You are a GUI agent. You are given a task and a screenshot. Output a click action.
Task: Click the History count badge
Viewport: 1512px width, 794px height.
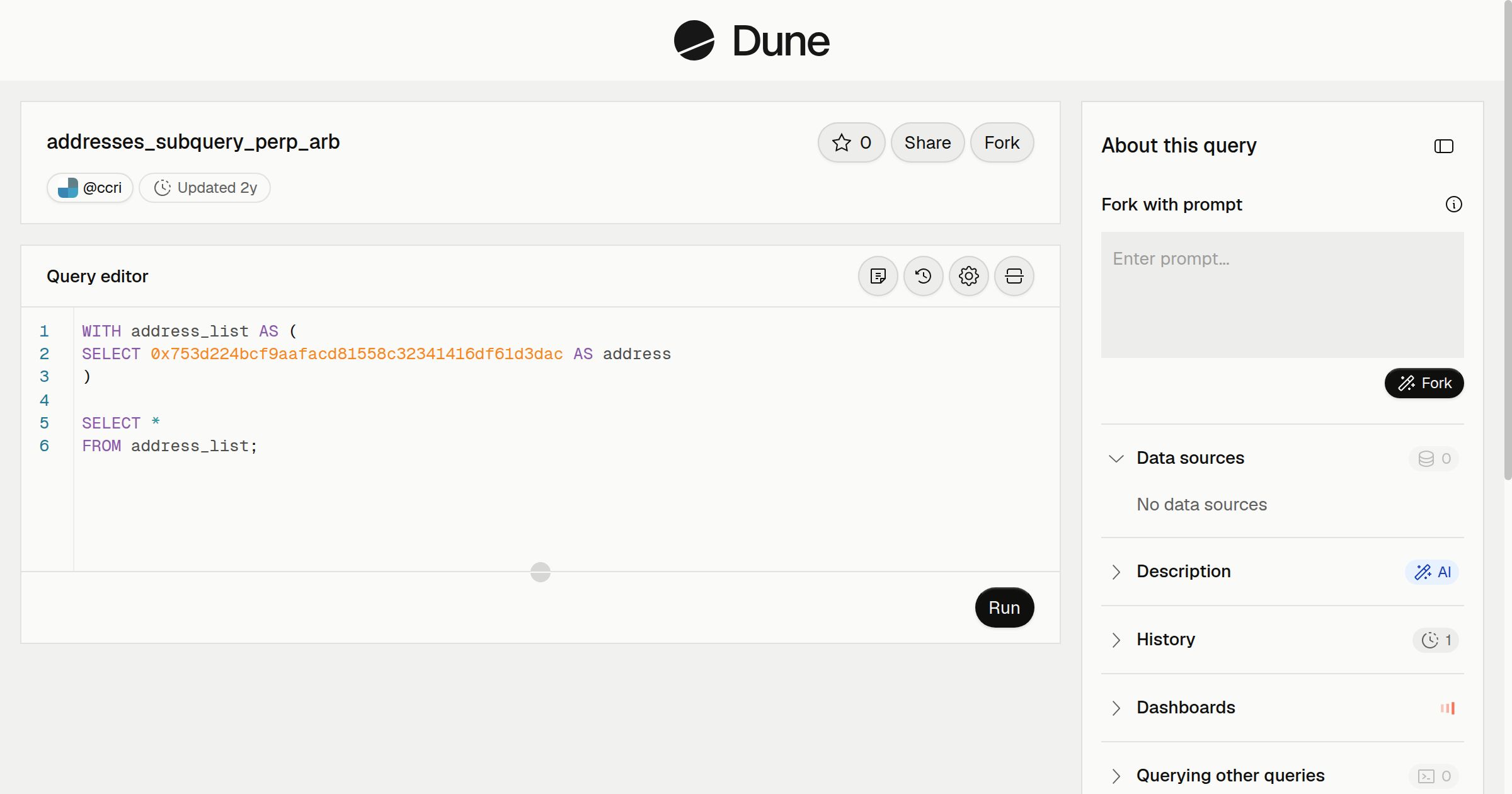coord(1436,640)
